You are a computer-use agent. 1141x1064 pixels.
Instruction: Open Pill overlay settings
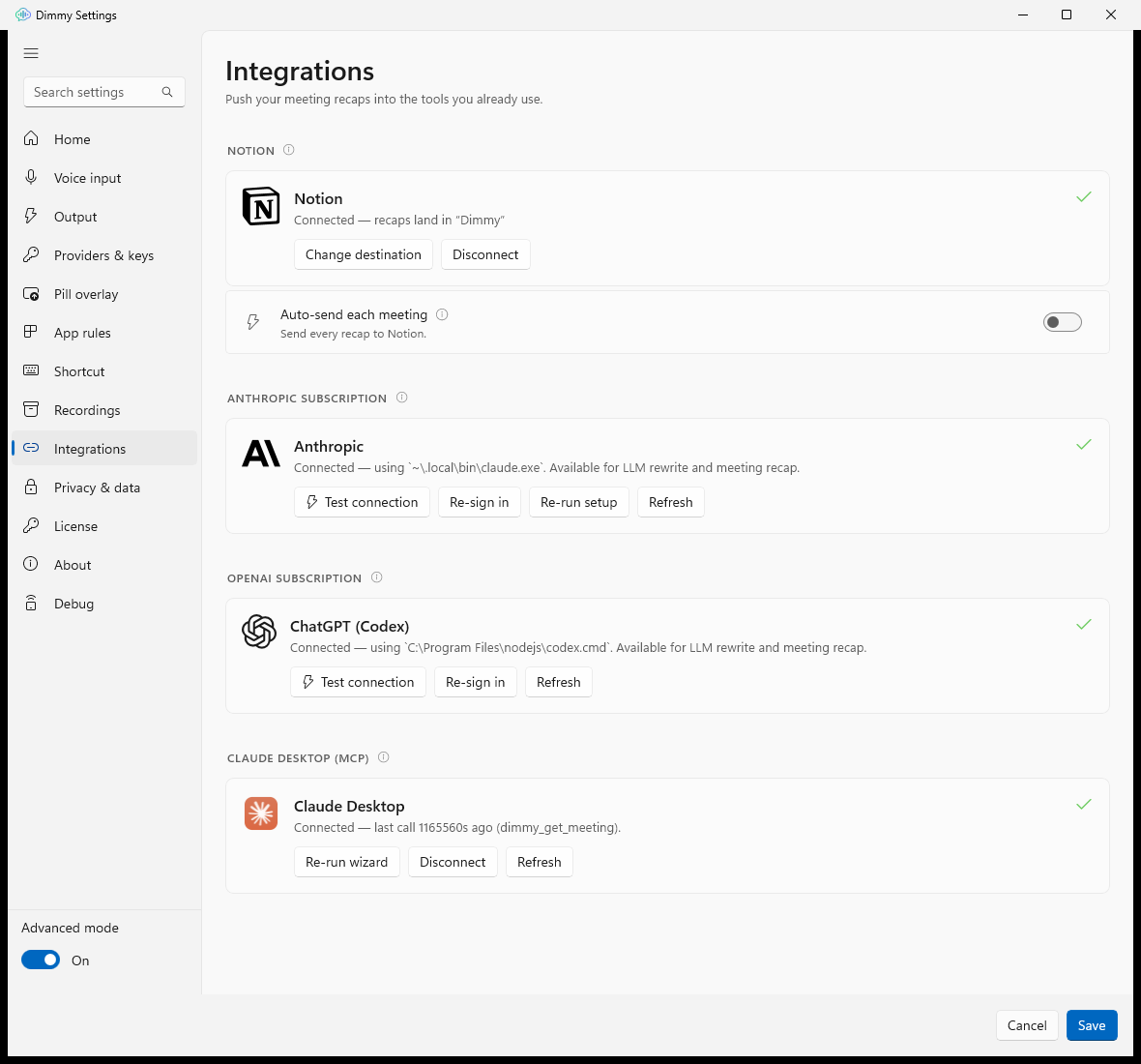coord(104,294)
